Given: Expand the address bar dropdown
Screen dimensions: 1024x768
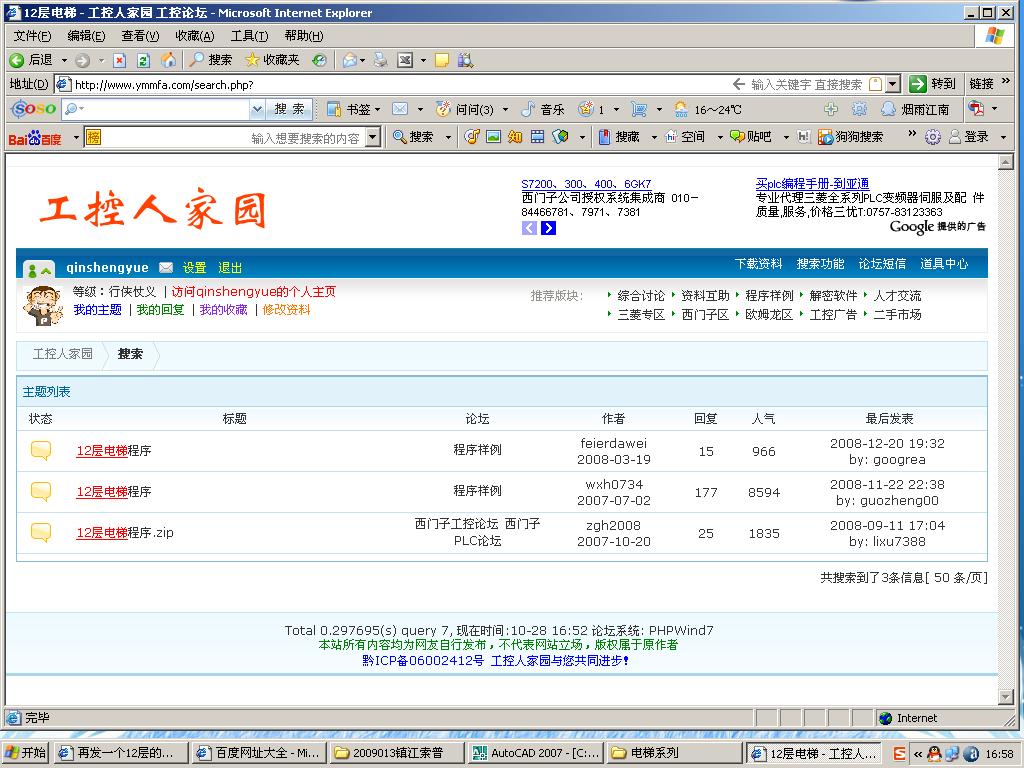Looking at the screenshot, I should 892,84.
